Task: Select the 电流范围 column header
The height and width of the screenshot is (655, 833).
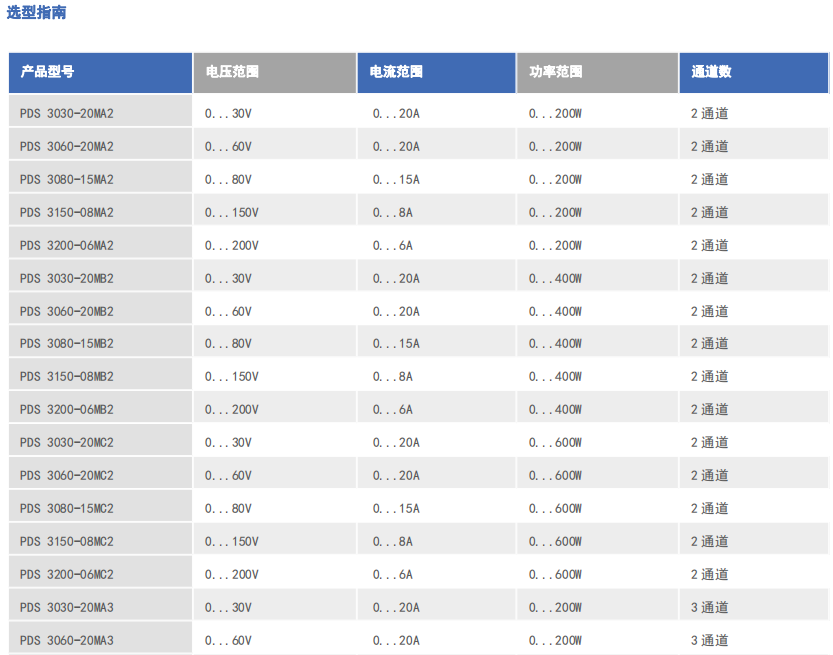Action: click(x=436, y=73)
